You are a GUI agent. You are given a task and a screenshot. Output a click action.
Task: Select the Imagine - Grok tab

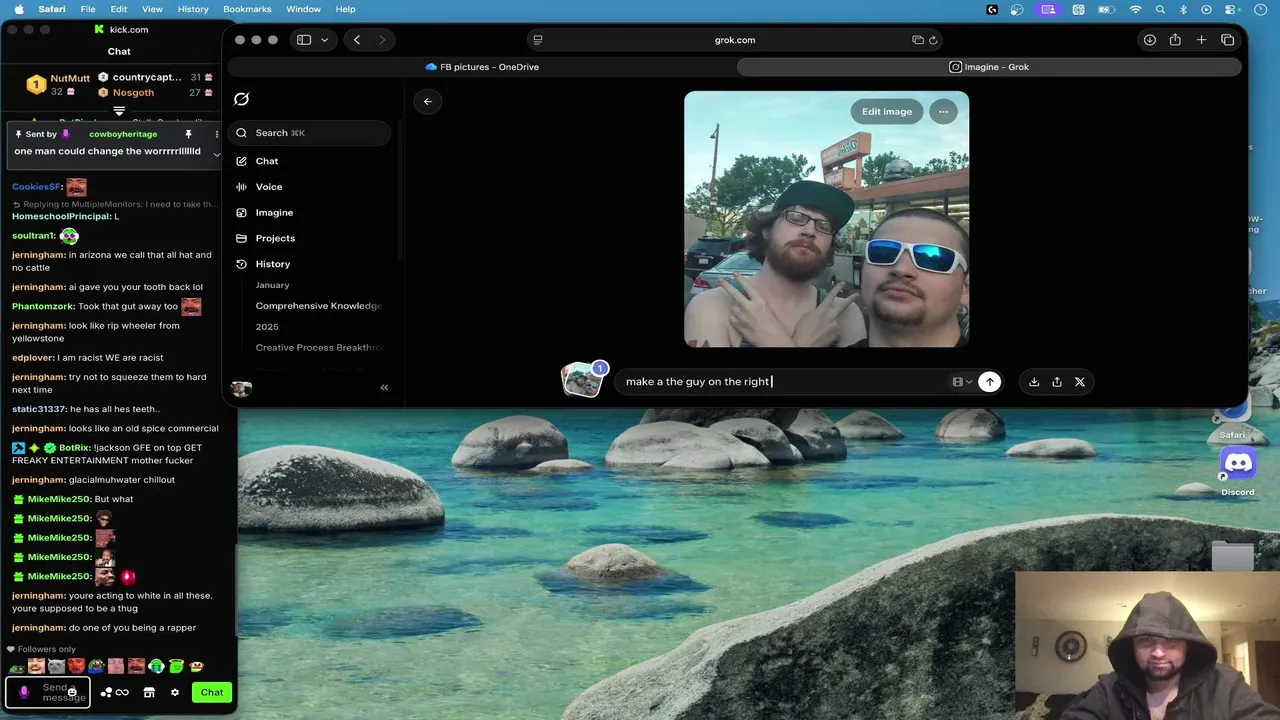989,67
